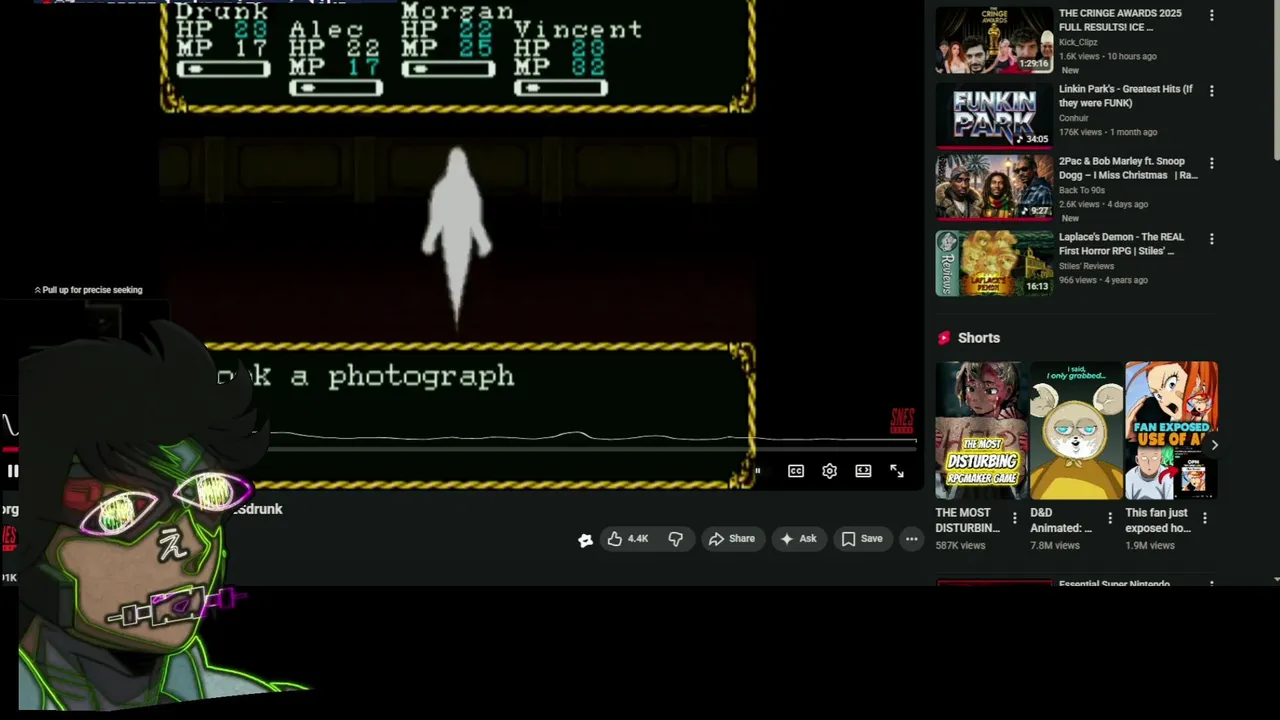Like the video (4.4K thumbs up)
This screenshot has height=720, width=1280.
[628, 539]
